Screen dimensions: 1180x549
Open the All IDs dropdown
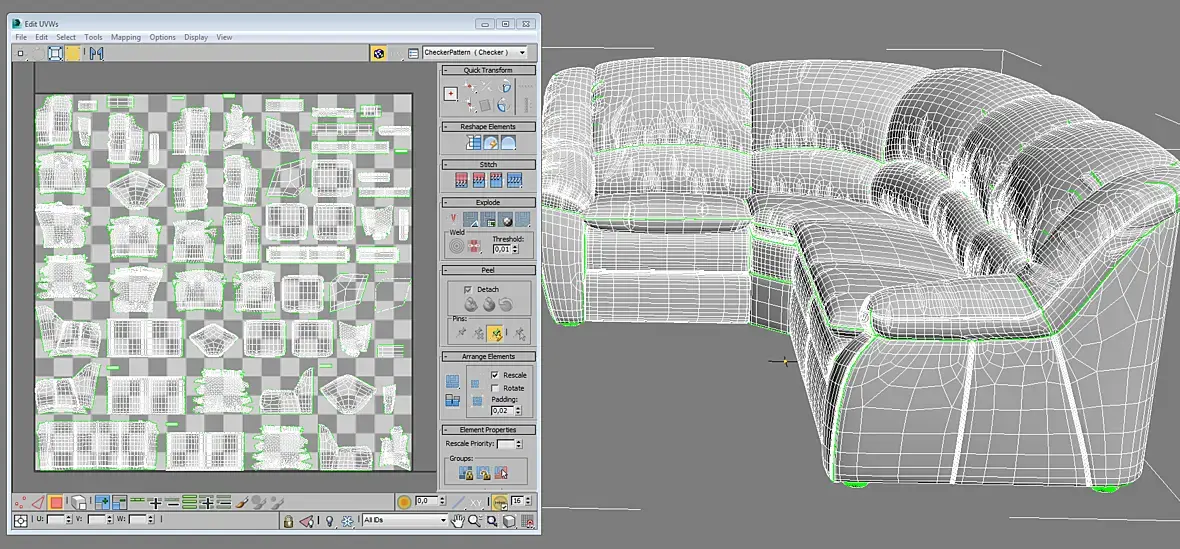pos(405,520)
